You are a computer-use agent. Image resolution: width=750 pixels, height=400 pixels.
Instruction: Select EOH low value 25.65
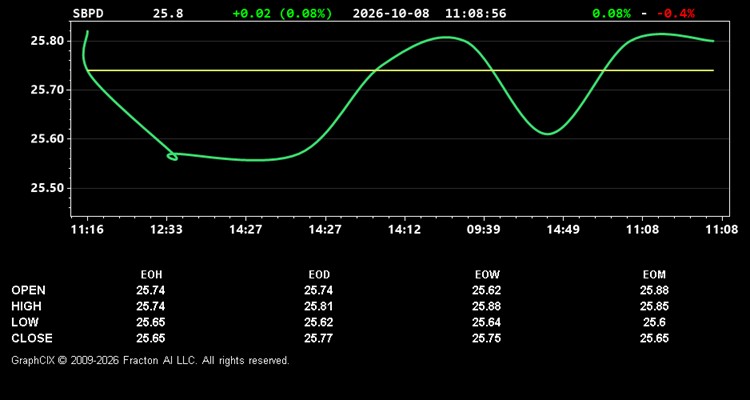coord(151,322)
